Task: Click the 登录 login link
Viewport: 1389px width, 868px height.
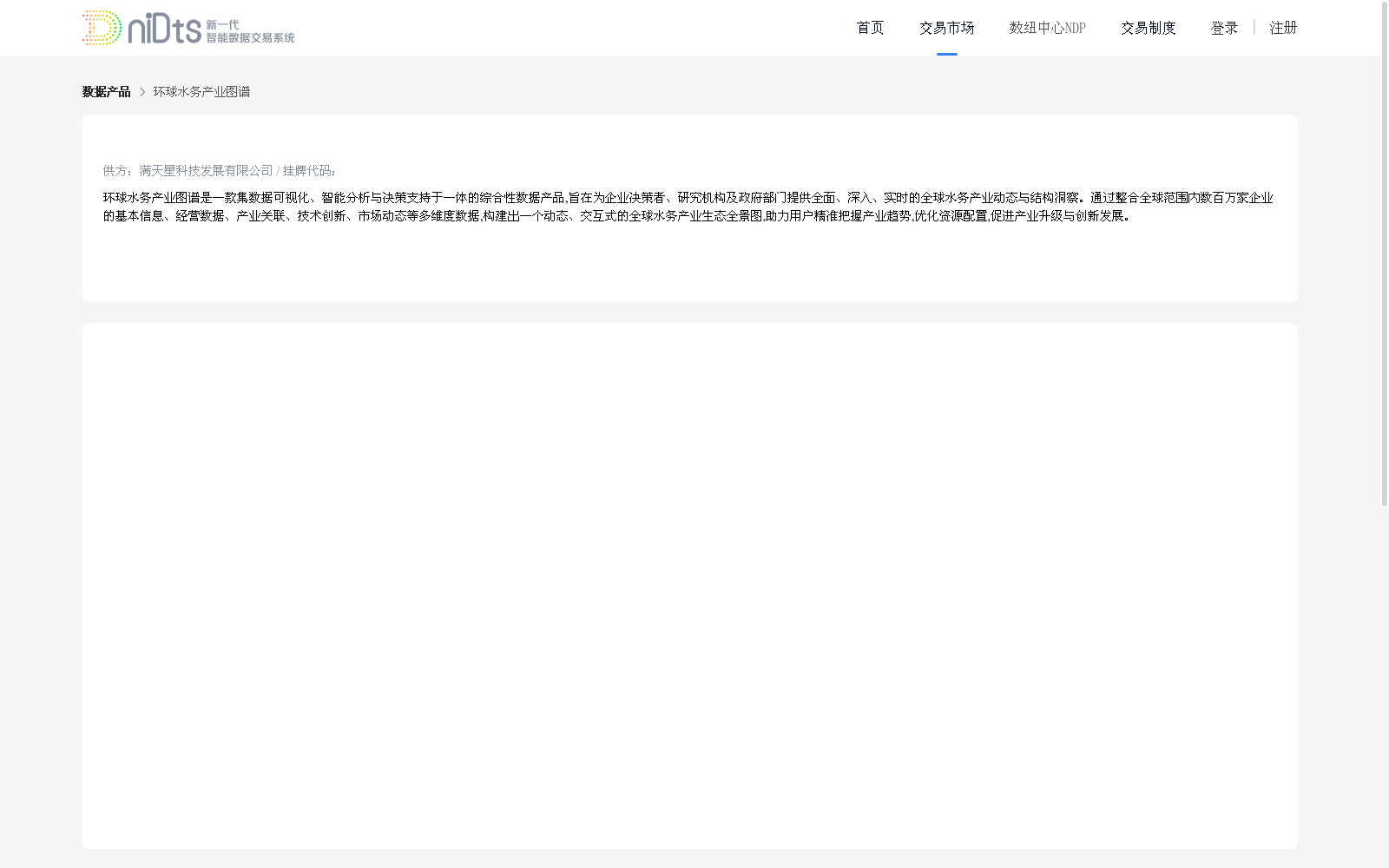Action: tap(1224, 28)
